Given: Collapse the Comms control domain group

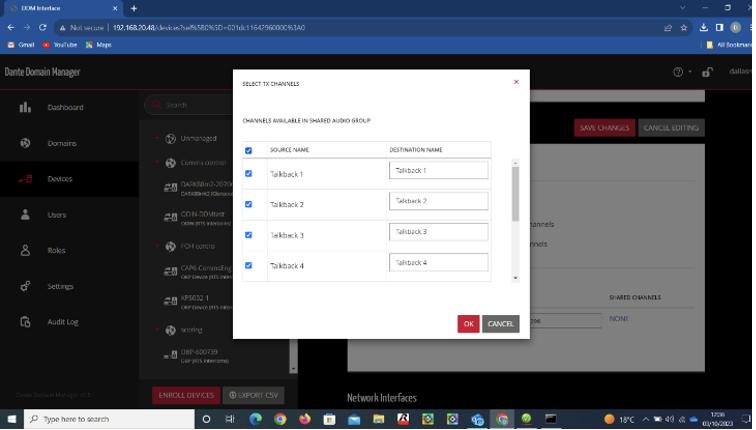Looking at the screenshot, I should (157, 162).
